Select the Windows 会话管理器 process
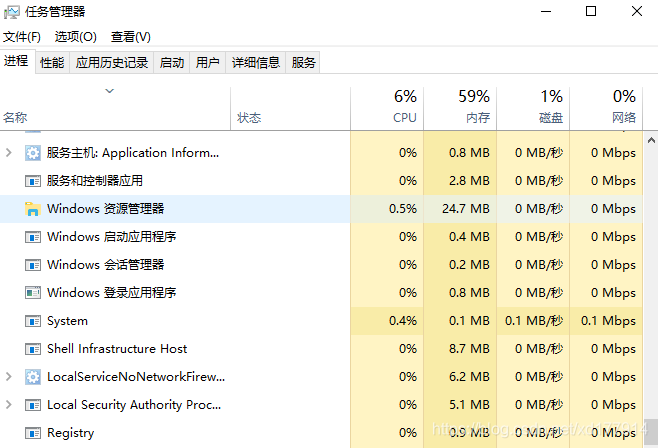658x448 pixels. click(x=105, y=265)
